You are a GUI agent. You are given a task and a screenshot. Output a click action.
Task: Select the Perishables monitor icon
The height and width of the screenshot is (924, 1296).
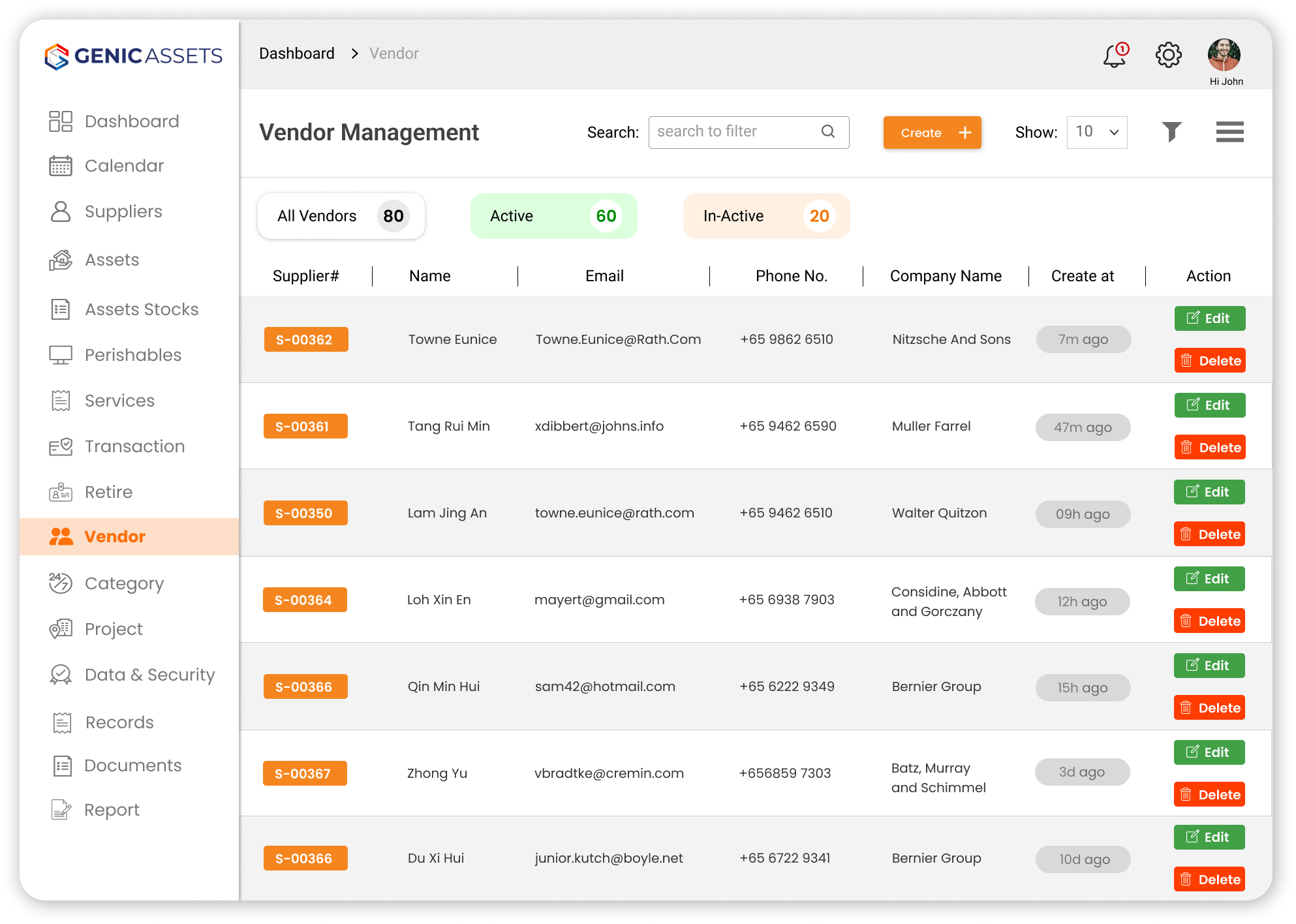(x=60, y=354)
